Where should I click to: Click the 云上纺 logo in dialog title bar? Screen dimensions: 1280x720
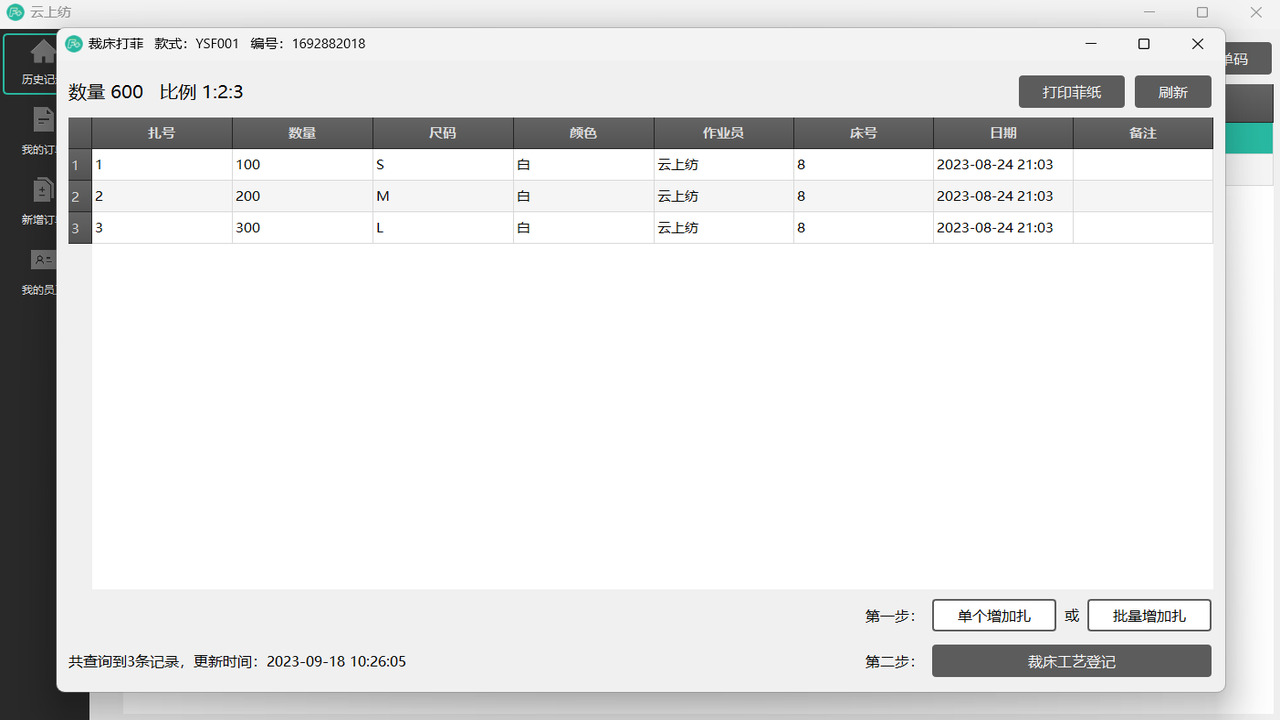(x=74, y=44)
